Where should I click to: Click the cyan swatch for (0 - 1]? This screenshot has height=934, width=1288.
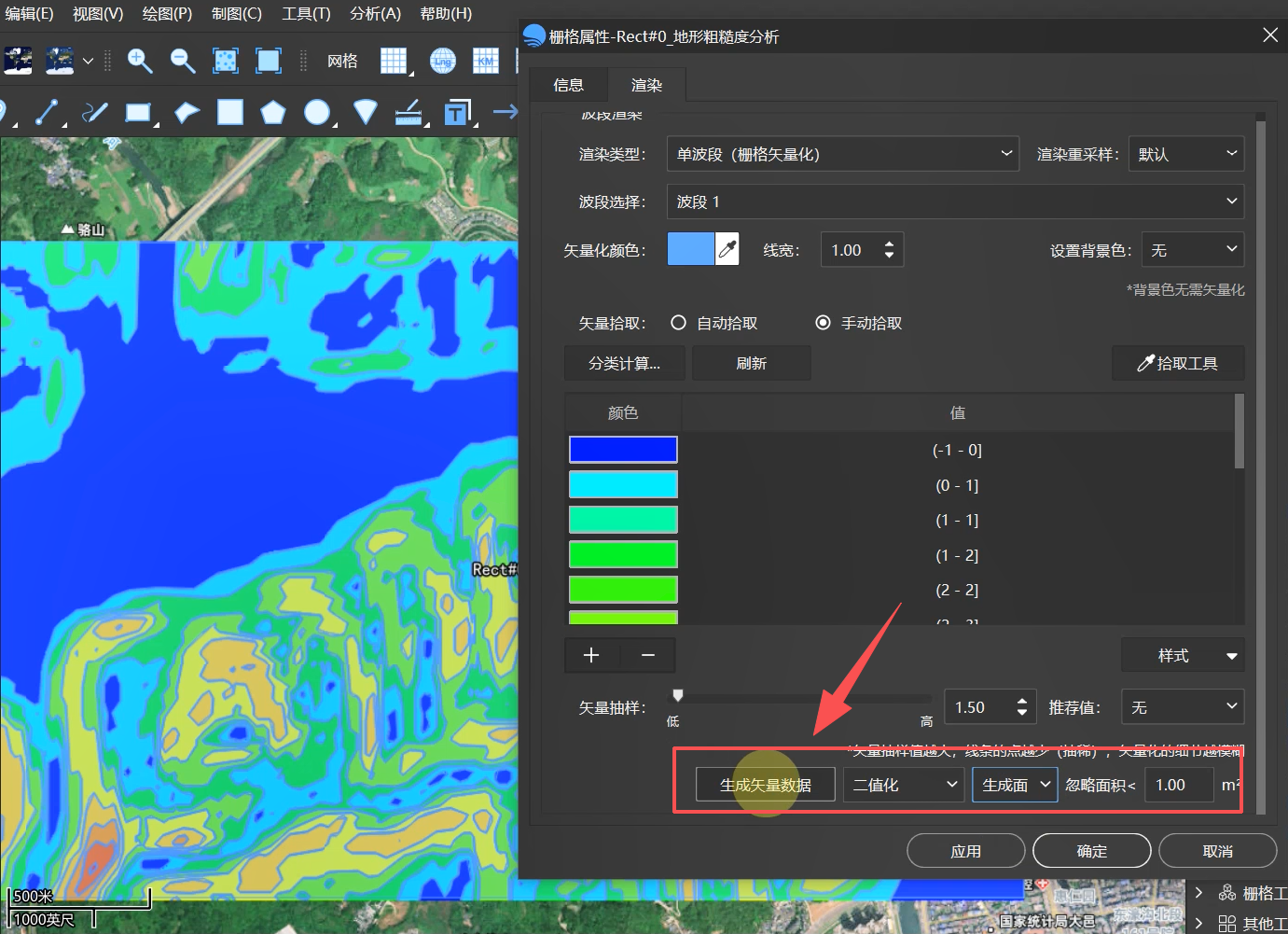tap(623, 484)
